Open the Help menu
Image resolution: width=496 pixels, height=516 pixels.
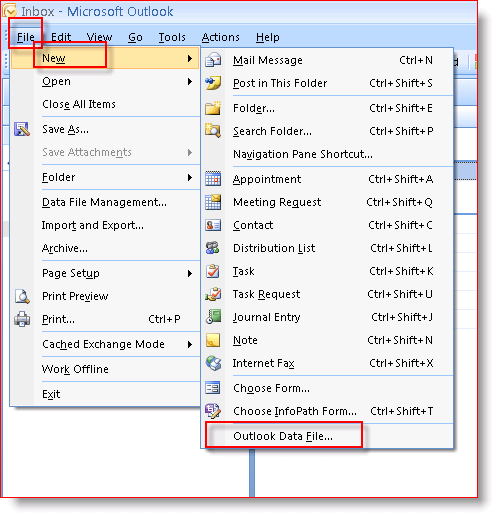tap(268, 37)
